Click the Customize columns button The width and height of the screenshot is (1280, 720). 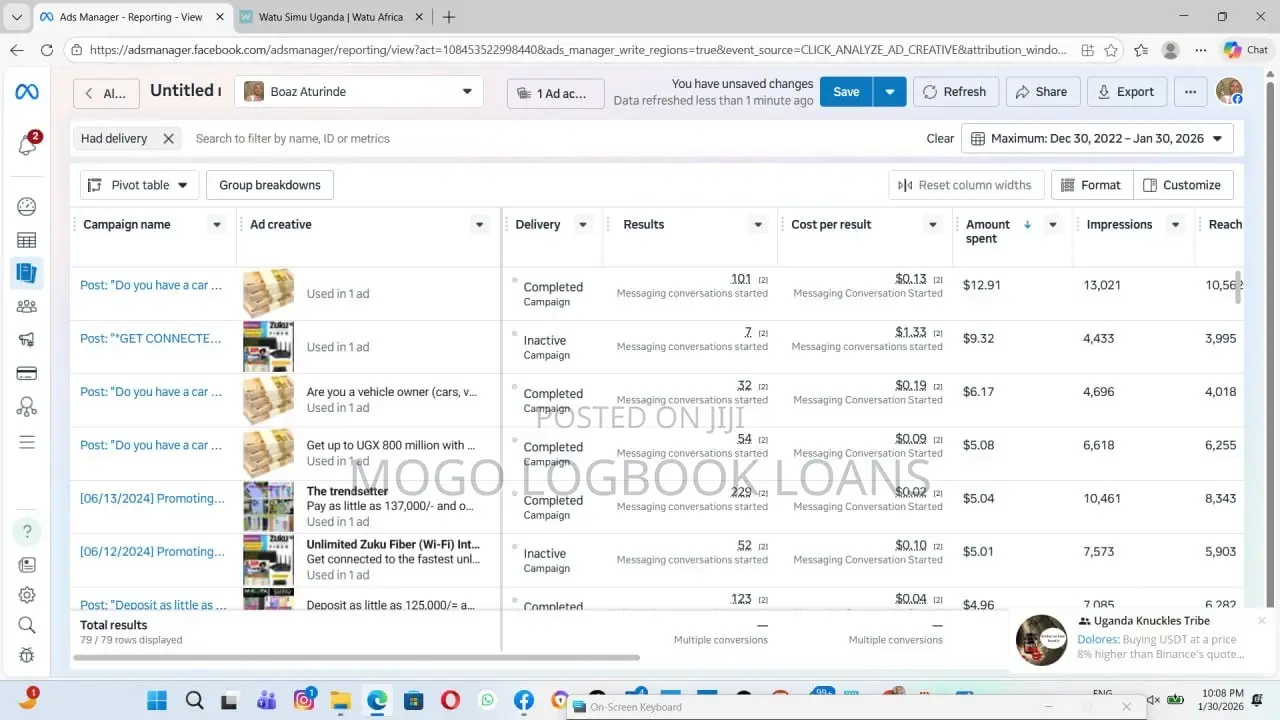(1183, 185)
